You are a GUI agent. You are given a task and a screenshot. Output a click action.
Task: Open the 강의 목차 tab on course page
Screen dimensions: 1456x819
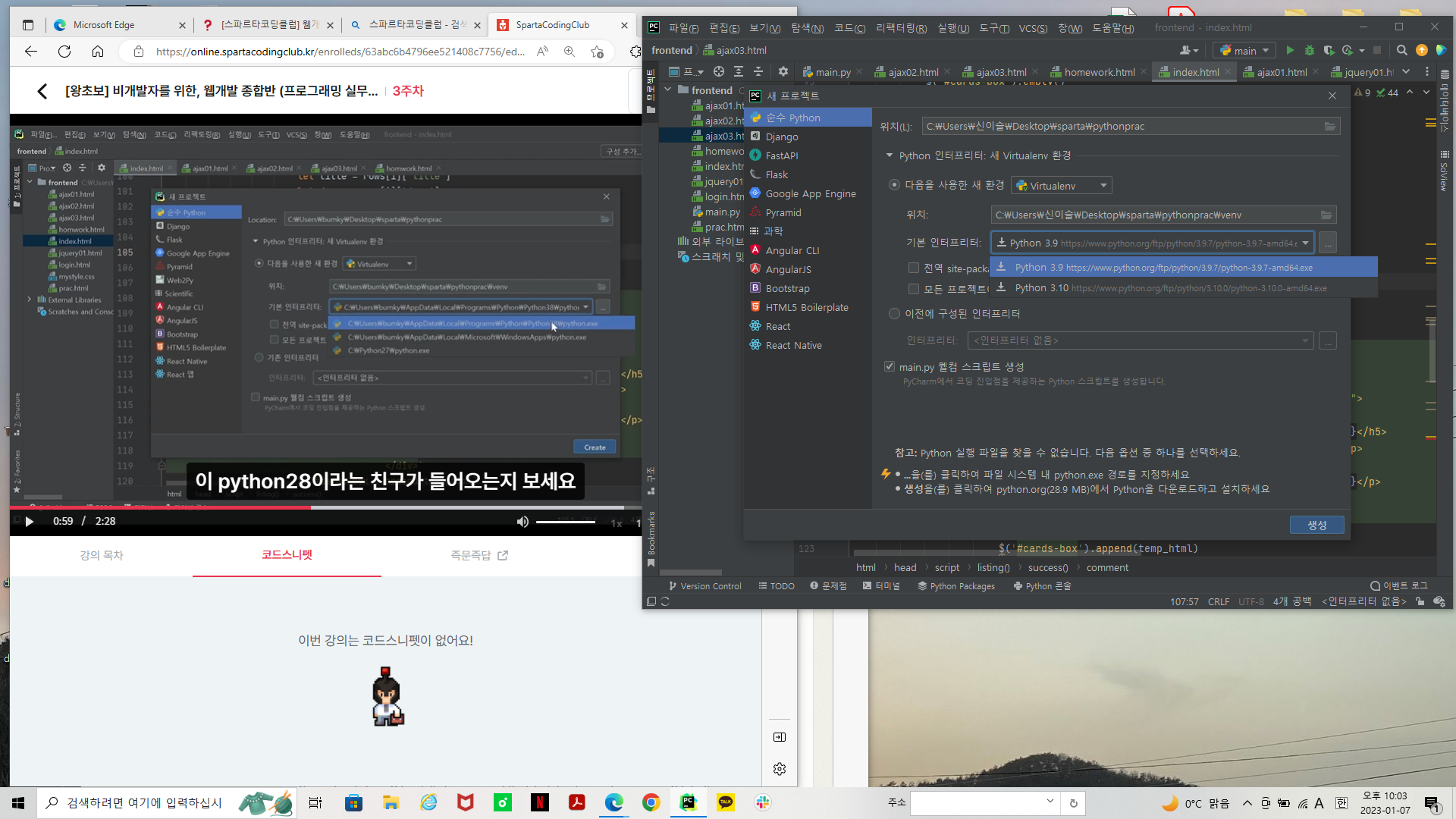click(x=102, y=556)
